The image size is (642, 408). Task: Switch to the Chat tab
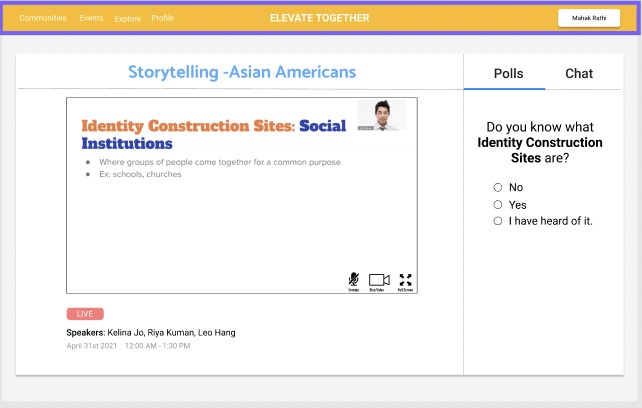point(579,73)
